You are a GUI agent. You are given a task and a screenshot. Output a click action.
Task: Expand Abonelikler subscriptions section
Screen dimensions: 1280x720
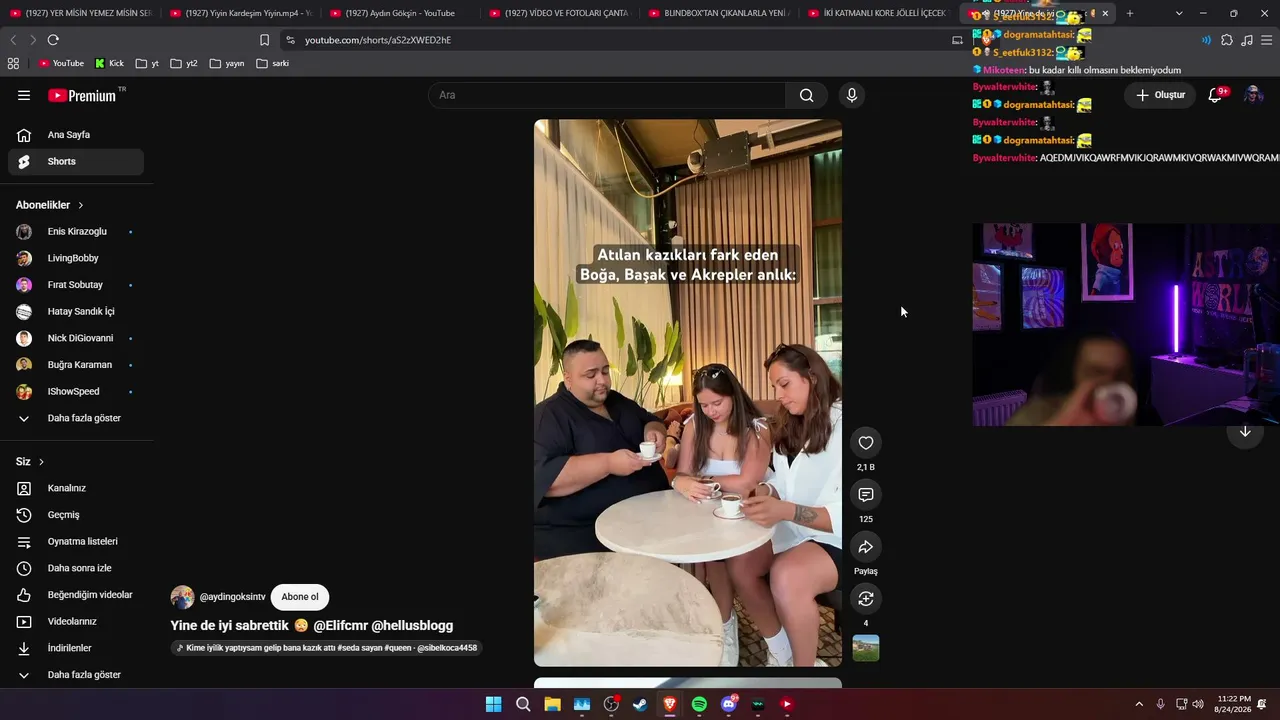coord(50,205)
